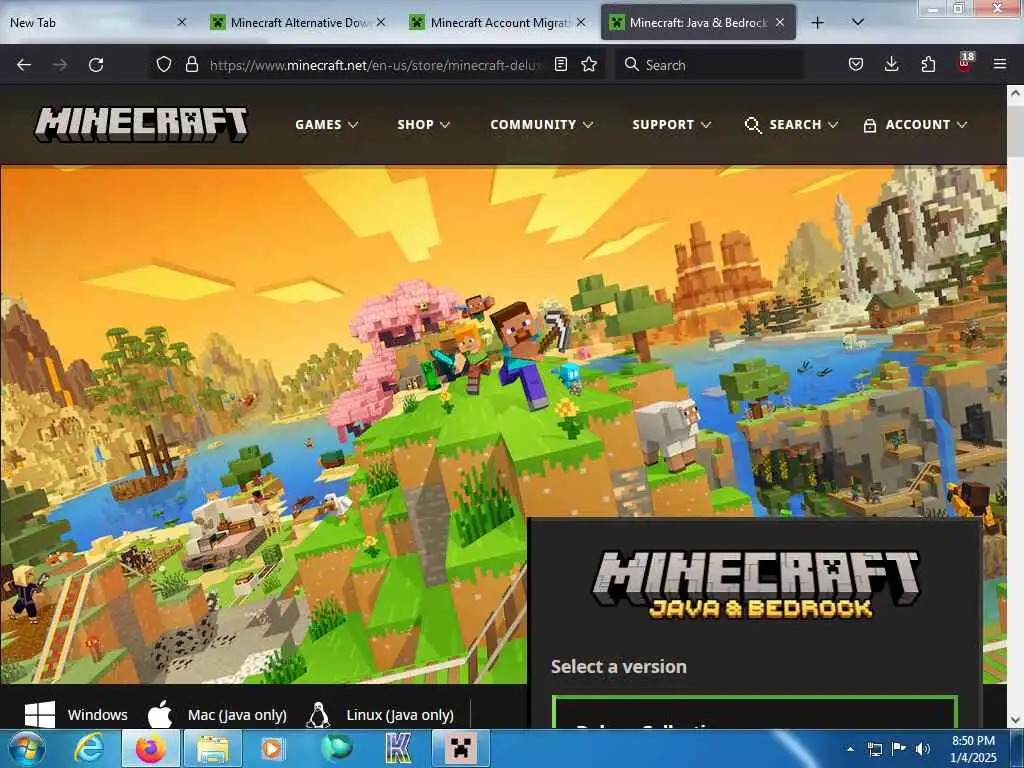Expand the COMMUNITY menu
The image size is (1024, 768).
click(x=541, y=124)
